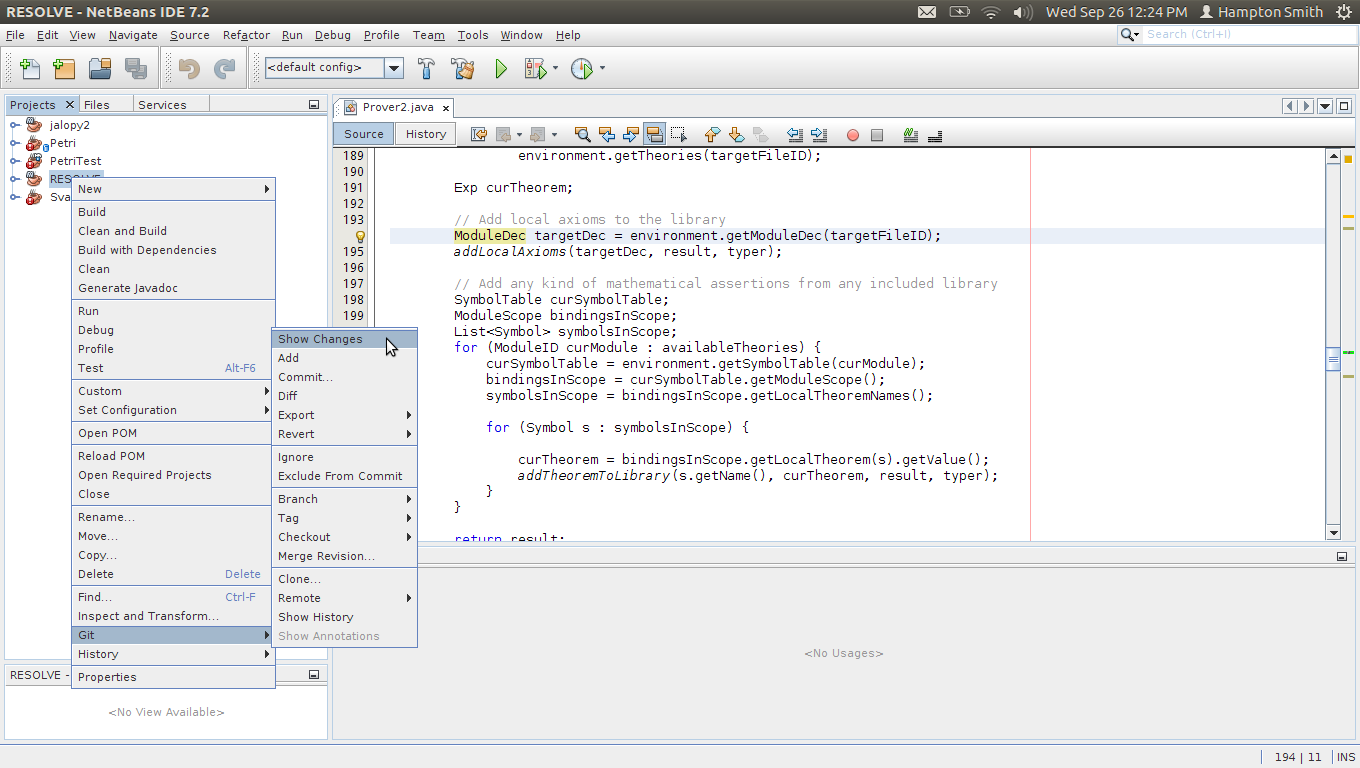Maximize the editor window button
Screen dimensions: 1360x768
1344,106
